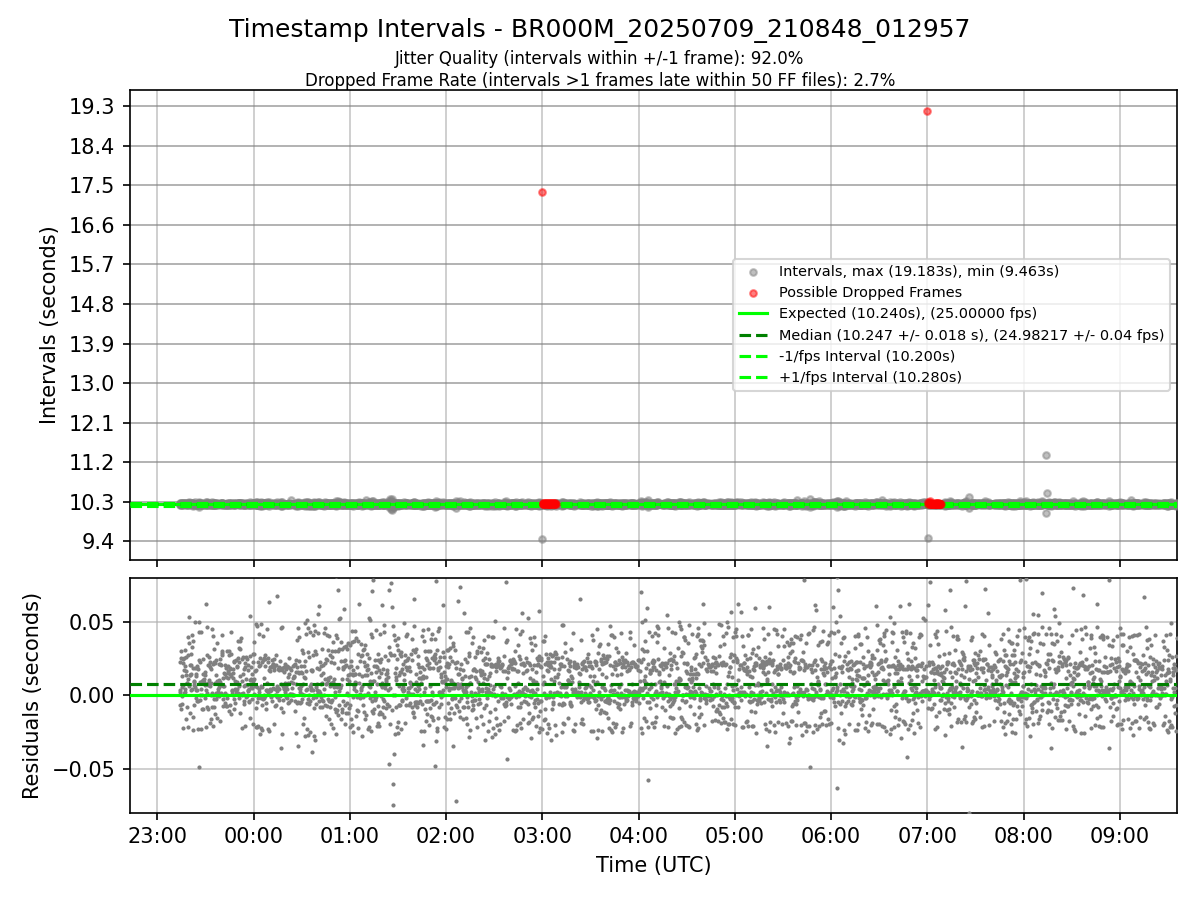Click the x-axis tick label '07:00'
The width and height of the screenshot is (1200, 900).
pyautogui.click(x=927, y=836)
